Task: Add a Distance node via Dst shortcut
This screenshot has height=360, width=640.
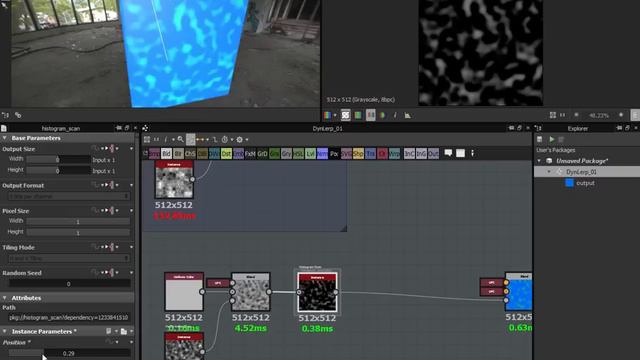Action: click(x=226, y=153)
